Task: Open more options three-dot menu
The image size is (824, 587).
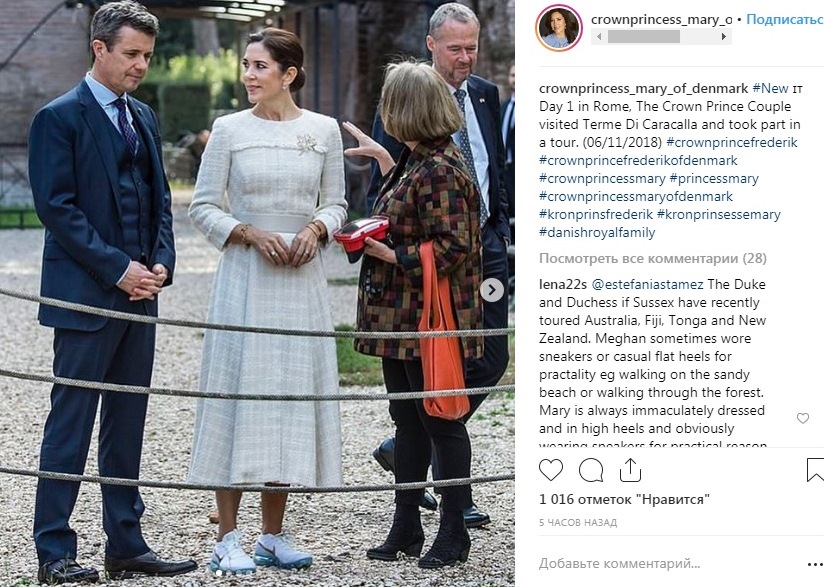Action: coord(815,564)
